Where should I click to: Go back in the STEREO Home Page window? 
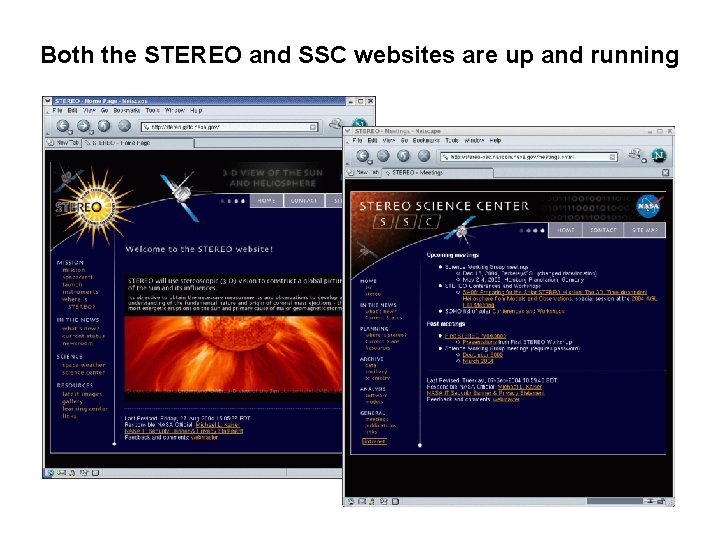(62, 125)
